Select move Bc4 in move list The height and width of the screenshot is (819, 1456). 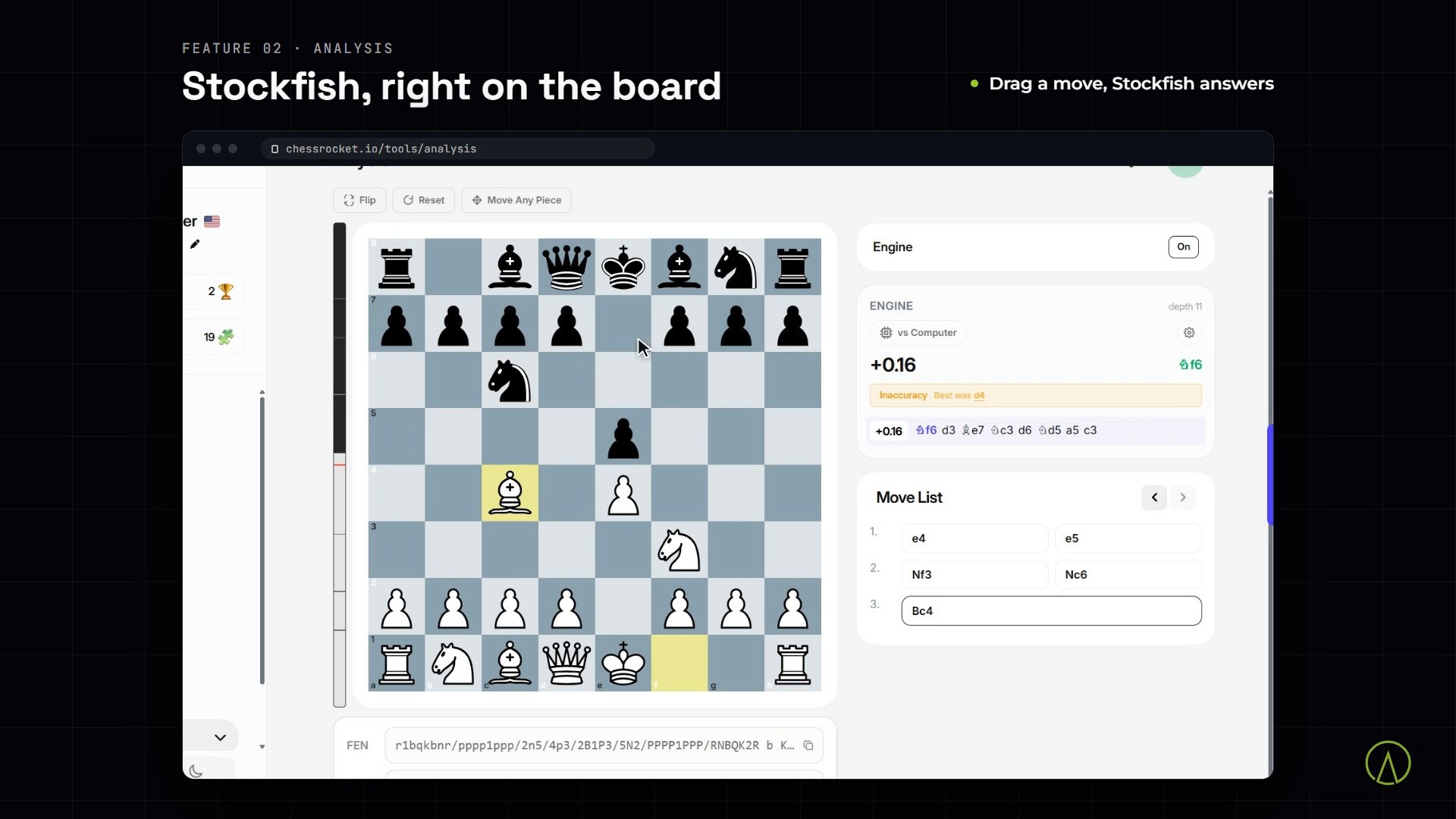[x=1051, y=611]
